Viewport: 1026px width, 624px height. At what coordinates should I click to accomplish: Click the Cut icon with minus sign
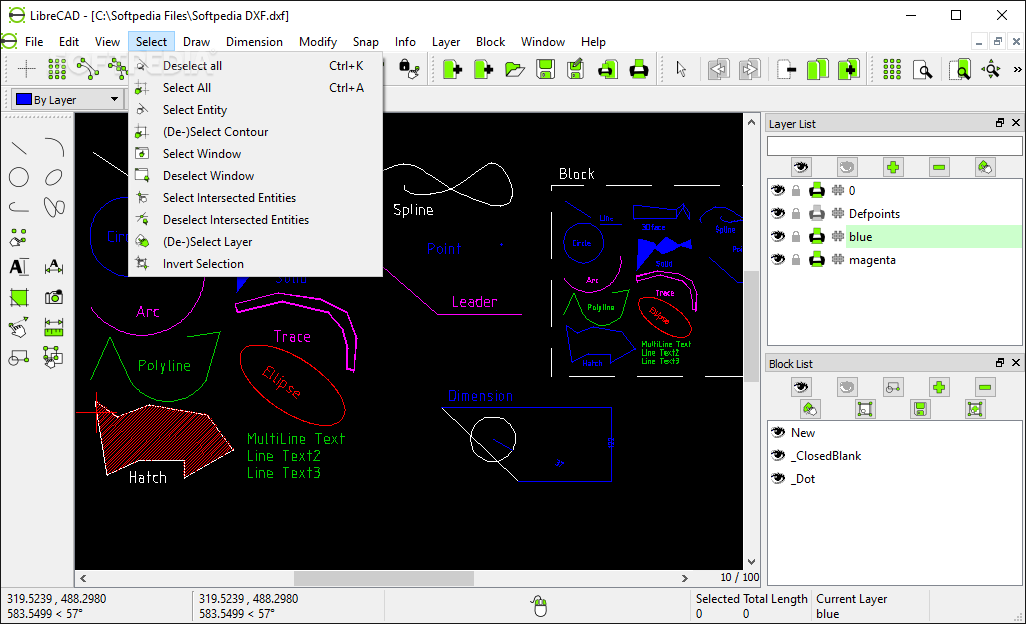(x=787, y=69)
